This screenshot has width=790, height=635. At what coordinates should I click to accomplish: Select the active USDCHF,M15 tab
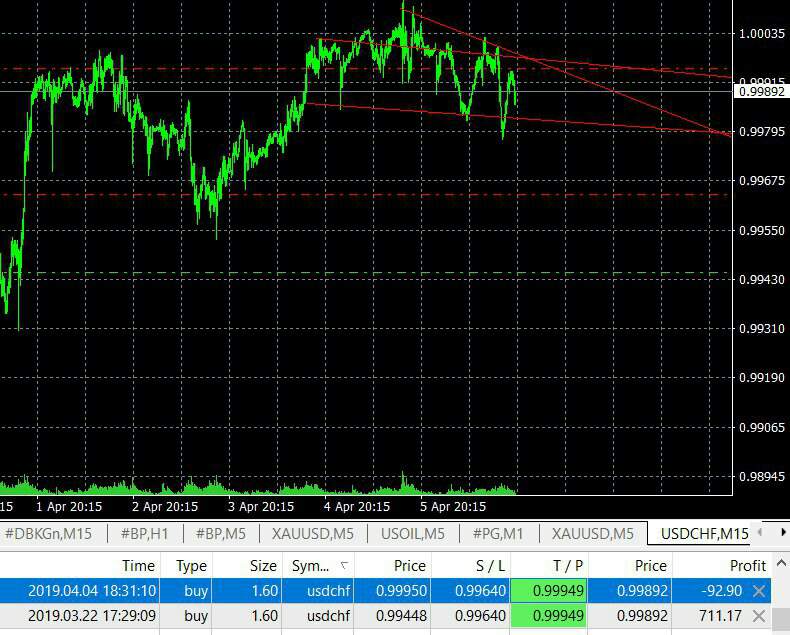coord(705,534)
